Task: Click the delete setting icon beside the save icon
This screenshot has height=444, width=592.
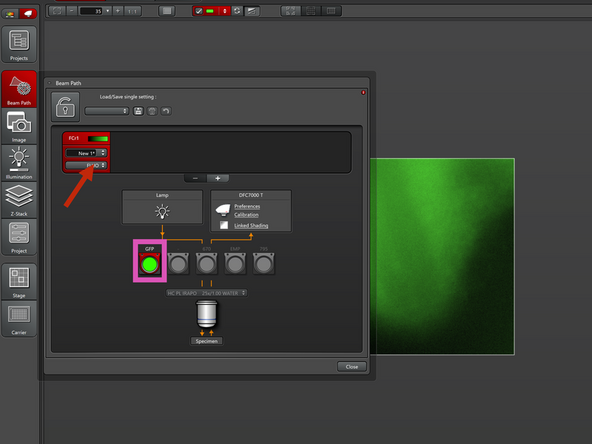Action: click(152, 111)
